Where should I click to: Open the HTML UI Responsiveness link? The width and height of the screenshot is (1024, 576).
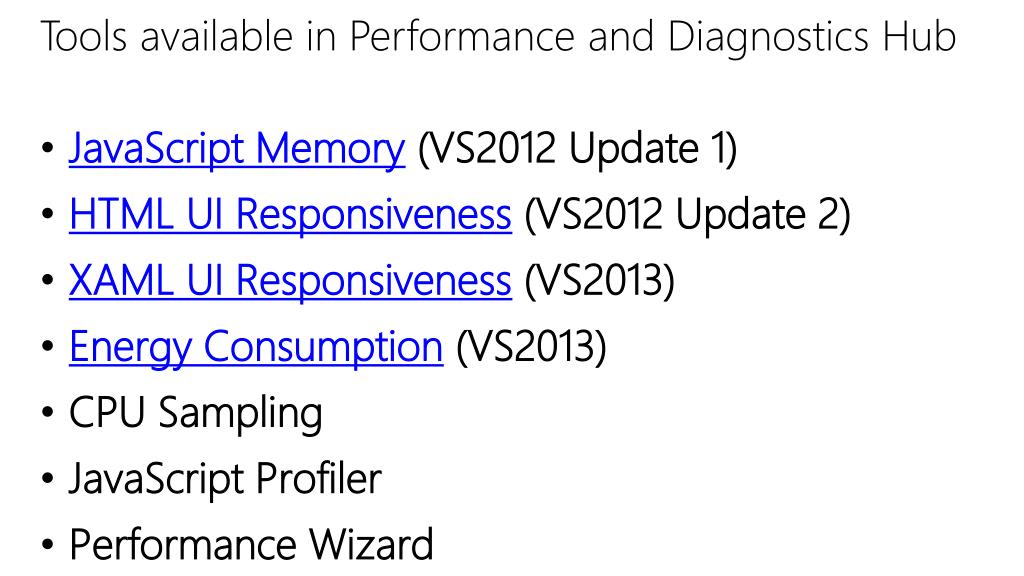(x=290, y=215)
